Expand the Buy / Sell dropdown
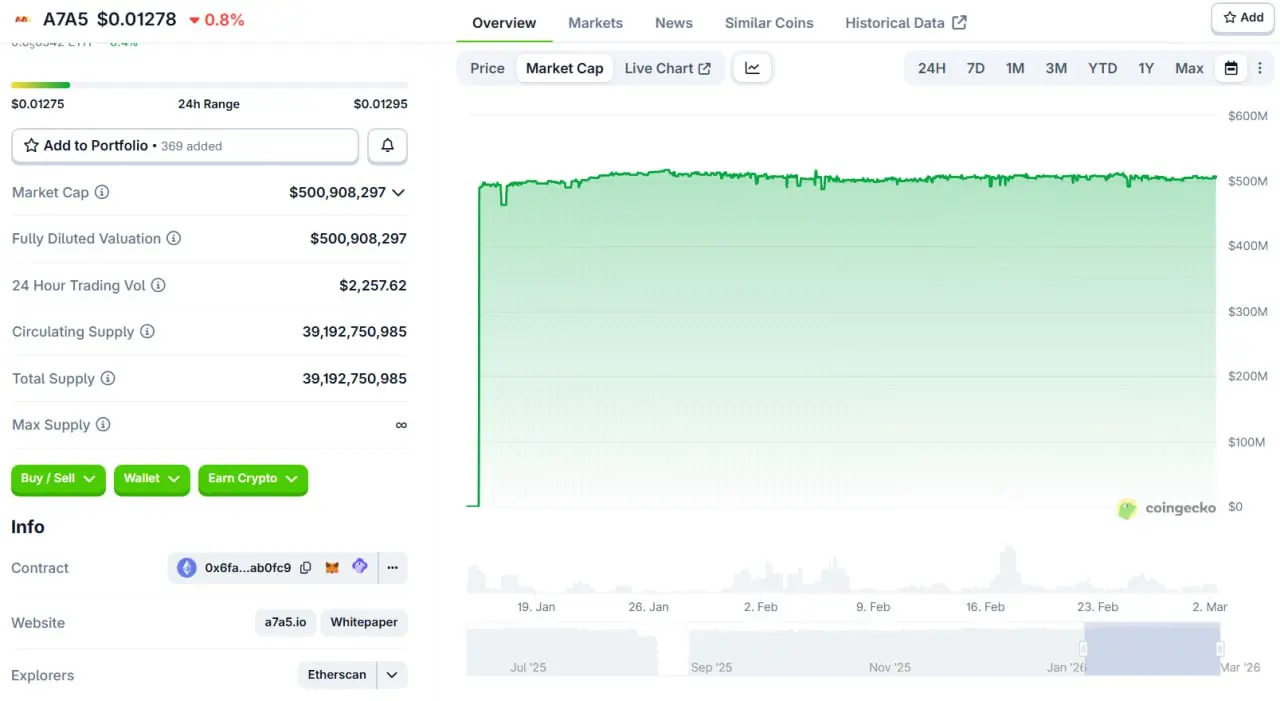Viewport: 1280px width, 701px height. click(x=58, y=479)
